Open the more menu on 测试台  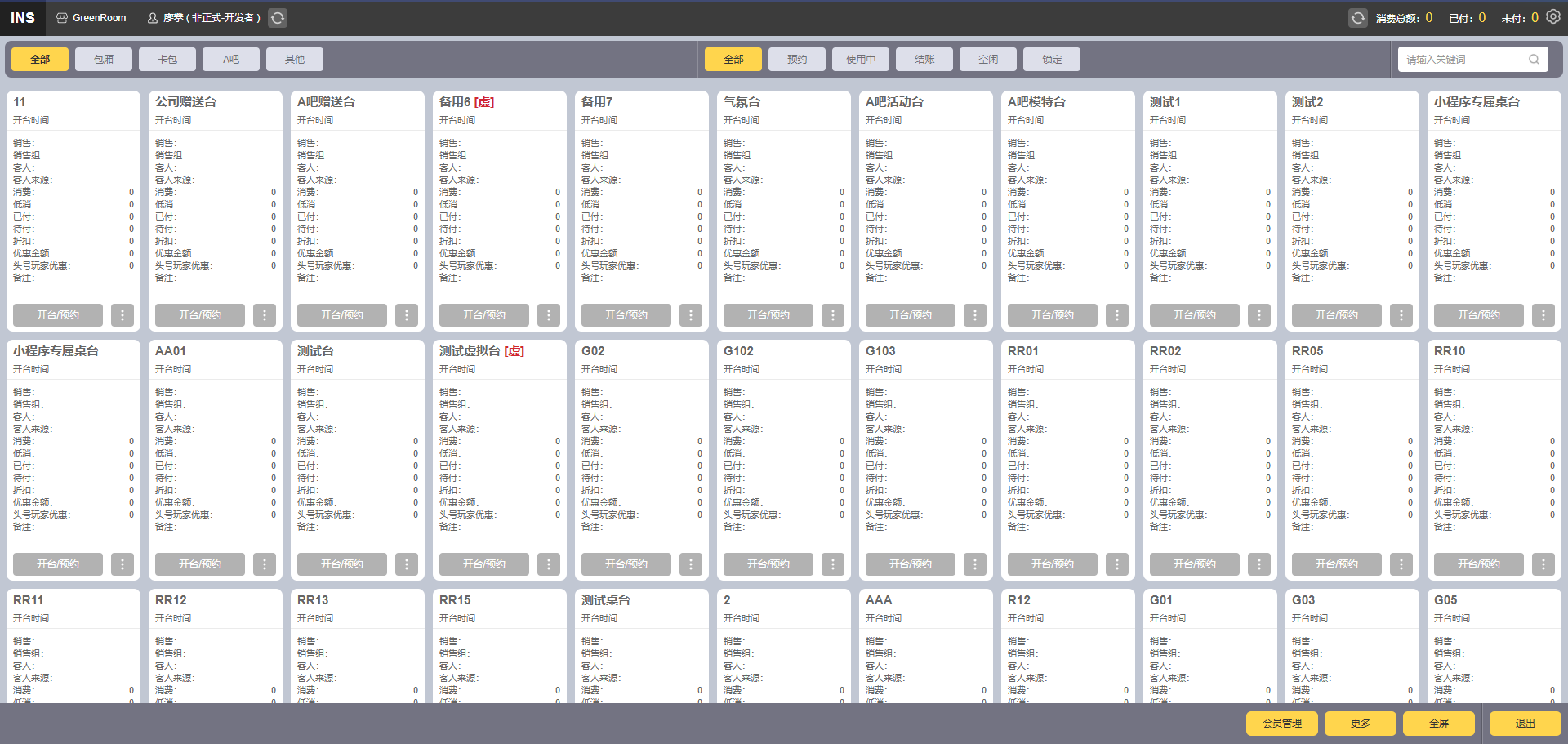tap(407, 564)
